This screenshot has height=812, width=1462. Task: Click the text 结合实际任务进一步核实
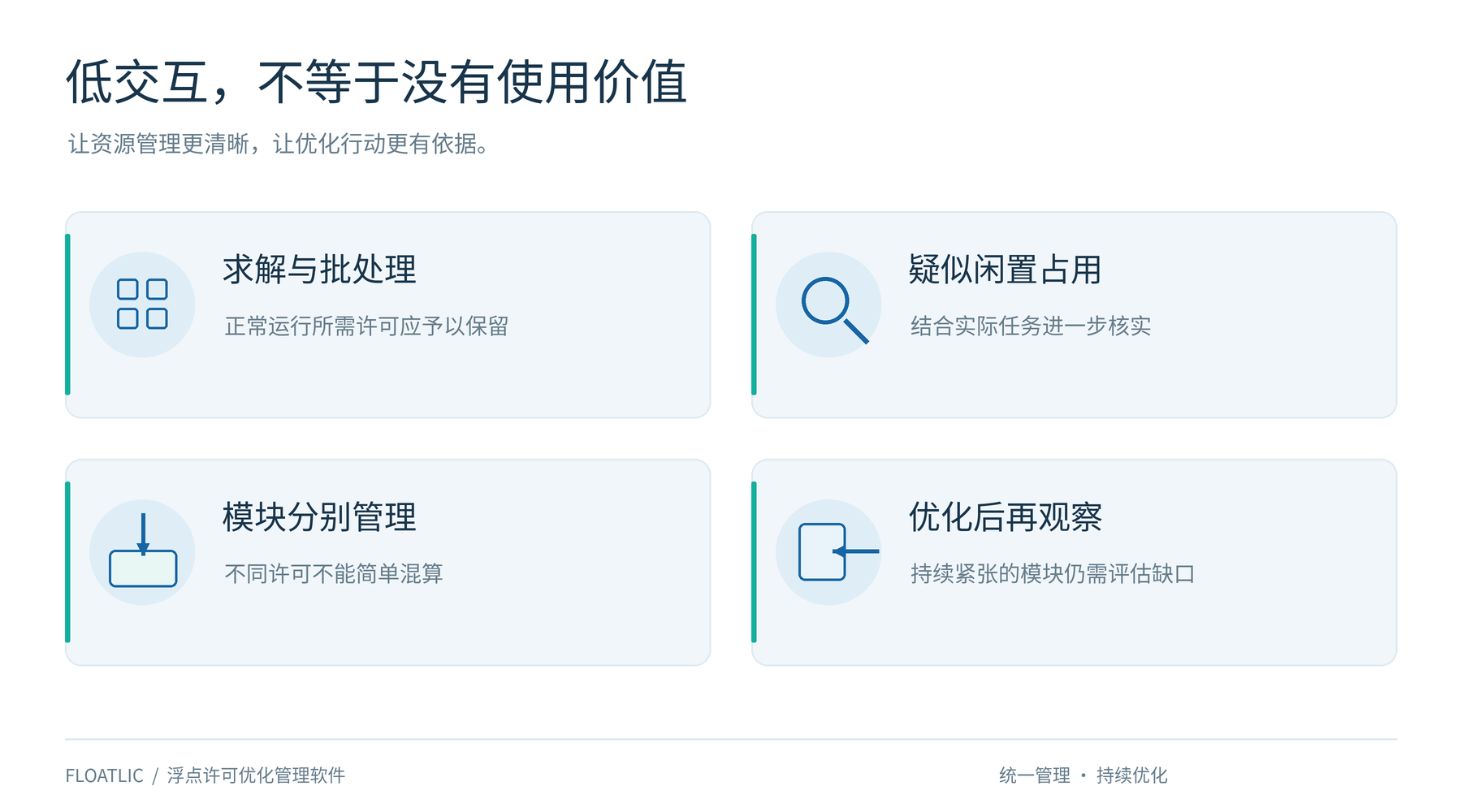1031,326
